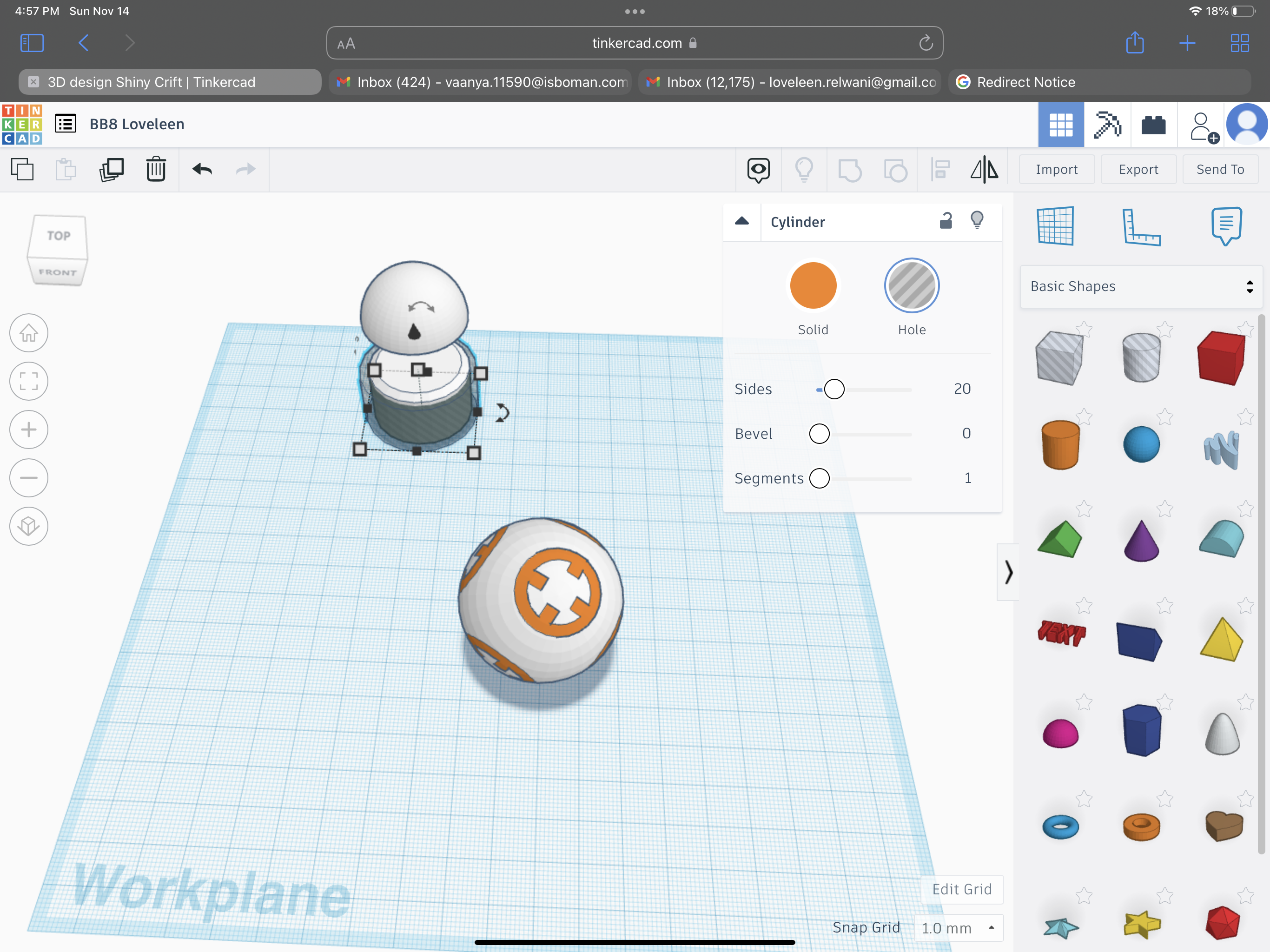Select the orange Cylinder shape thumbnail
The width and height of the screenshot is (1270, 952).
(x=1060, y=444)
